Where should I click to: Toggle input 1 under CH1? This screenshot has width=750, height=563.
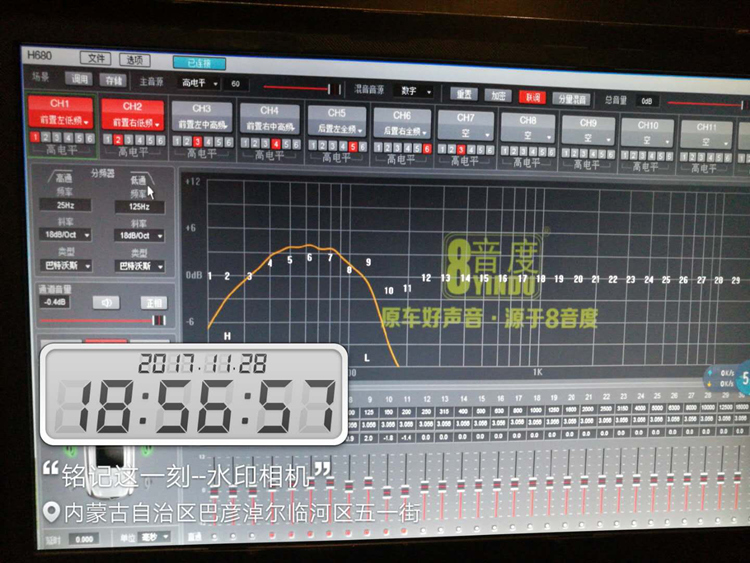pos(34,137)
